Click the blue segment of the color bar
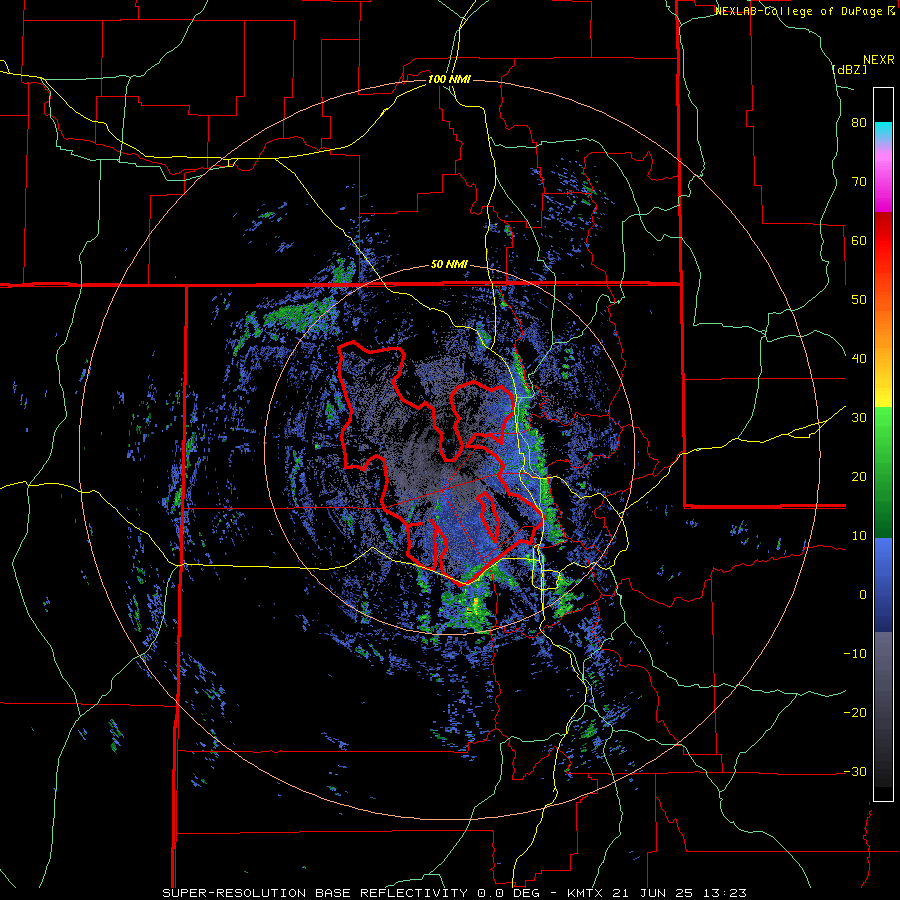Screen dimensions: 900x900 click(x=883, y=585)
